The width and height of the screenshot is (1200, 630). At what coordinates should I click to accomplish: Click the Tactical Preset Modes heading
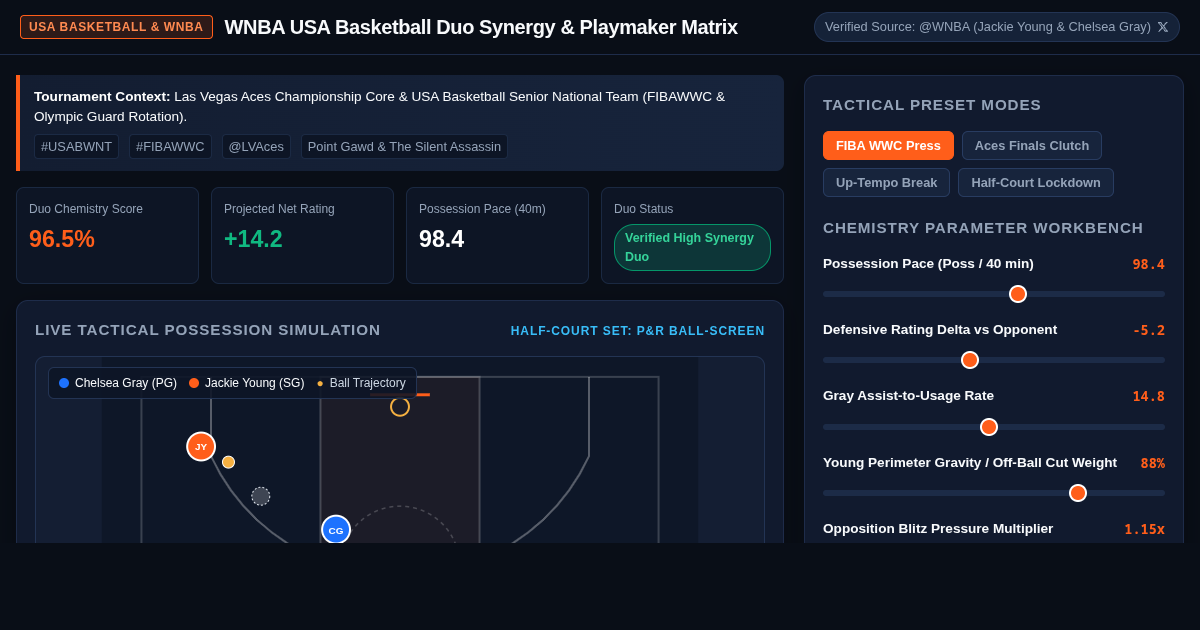(932, 104)
